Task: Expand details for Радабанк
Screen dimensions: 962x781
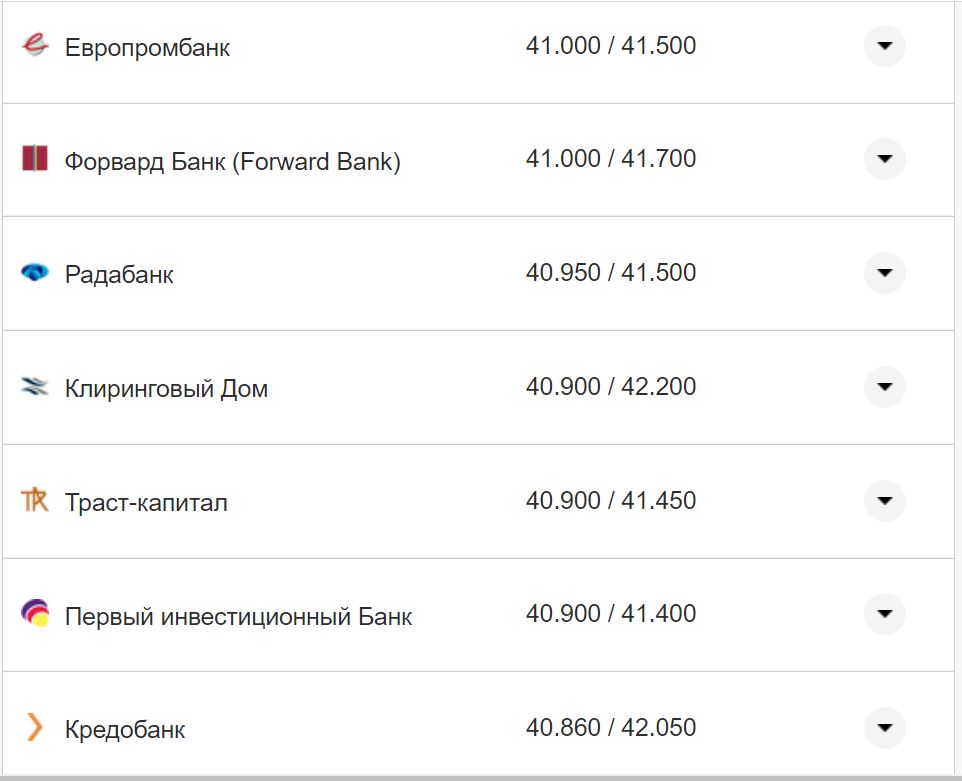Action: 884,271
